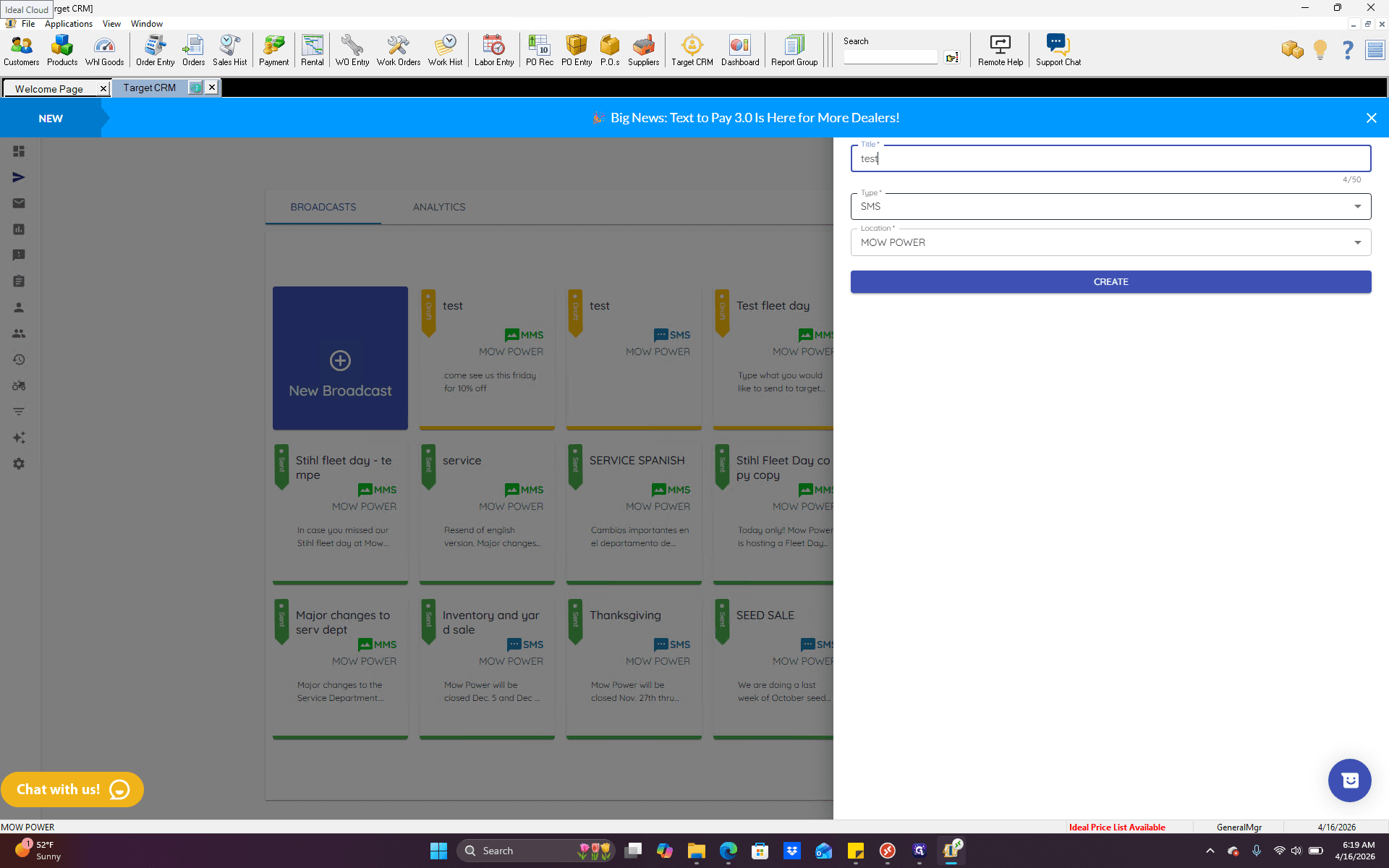Open Suppliers
Image resolution: width=1389 pixels, height=868 pixels.
643,51
